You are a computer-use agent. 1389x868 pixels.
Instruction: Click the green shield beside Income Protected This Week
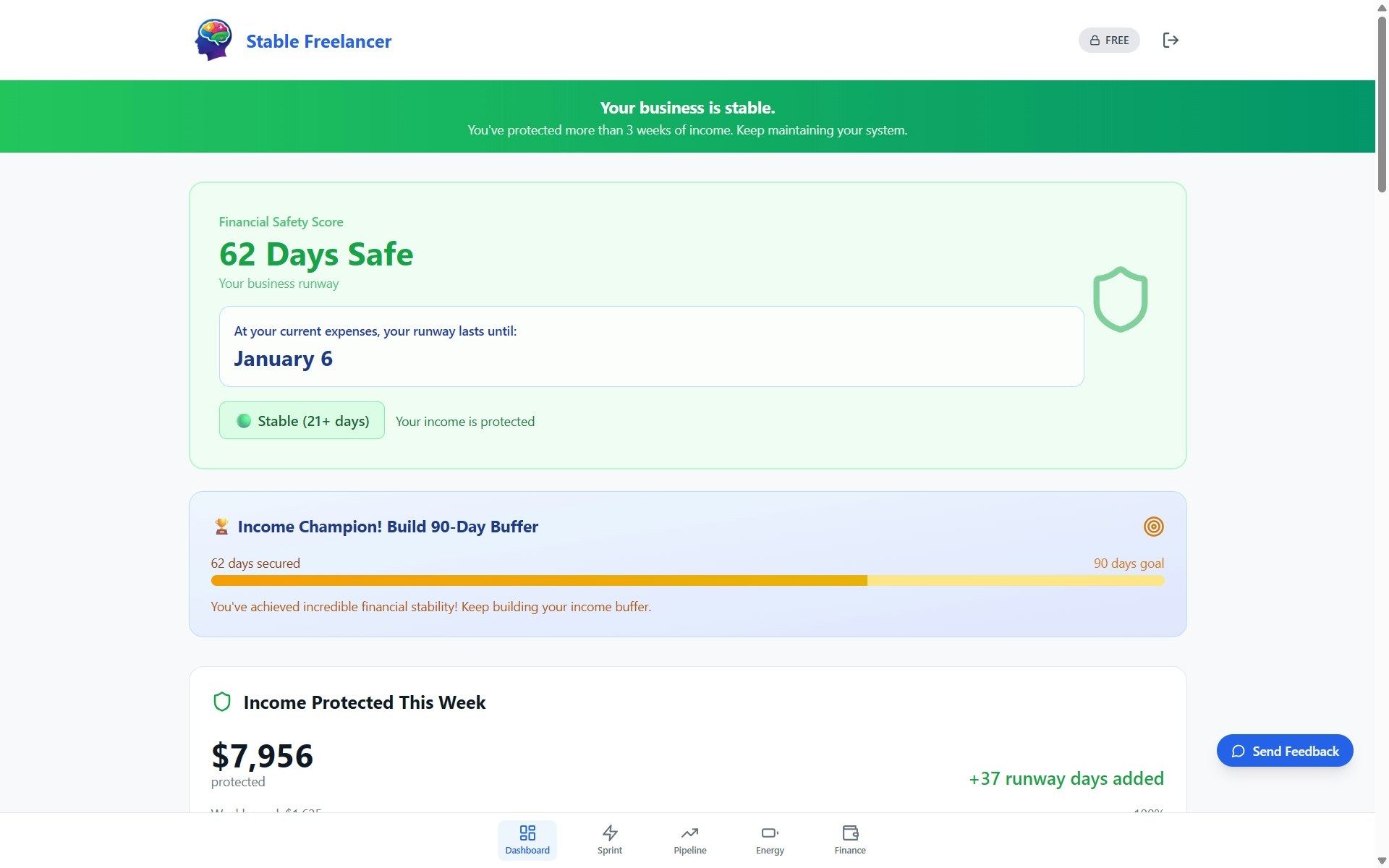click(221, 701)
